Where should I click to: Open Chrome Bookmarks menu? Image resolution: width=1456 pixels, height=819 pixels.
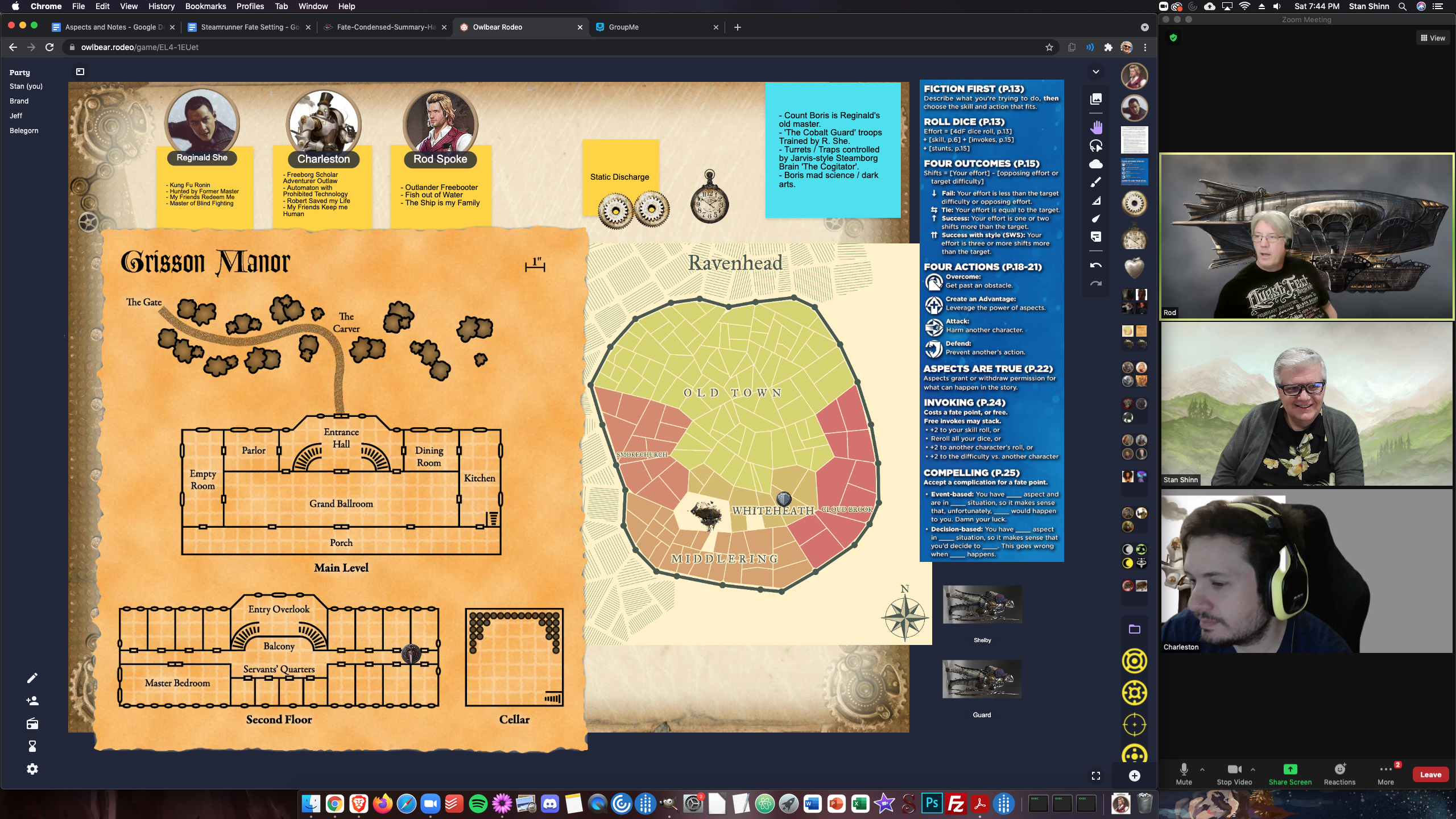pos(205,6)
